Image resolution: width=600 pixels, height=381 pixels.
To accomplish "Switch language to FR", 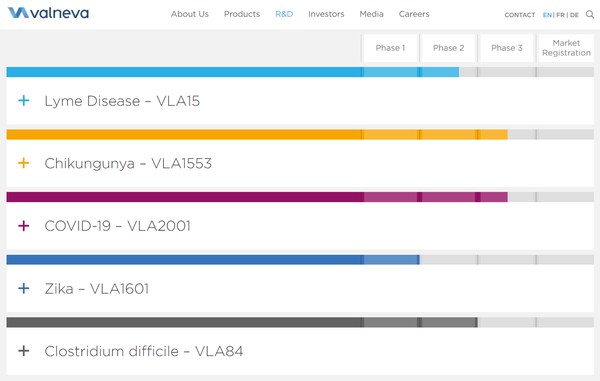I will (560, 15).
